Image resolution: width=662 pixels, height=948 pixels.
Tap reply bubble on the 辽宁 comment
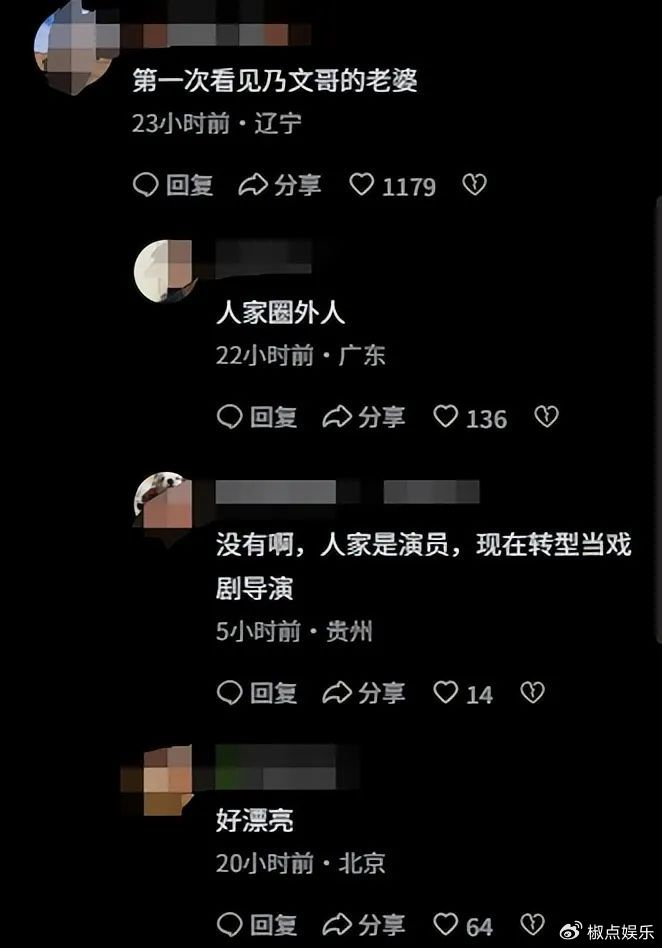173,185
